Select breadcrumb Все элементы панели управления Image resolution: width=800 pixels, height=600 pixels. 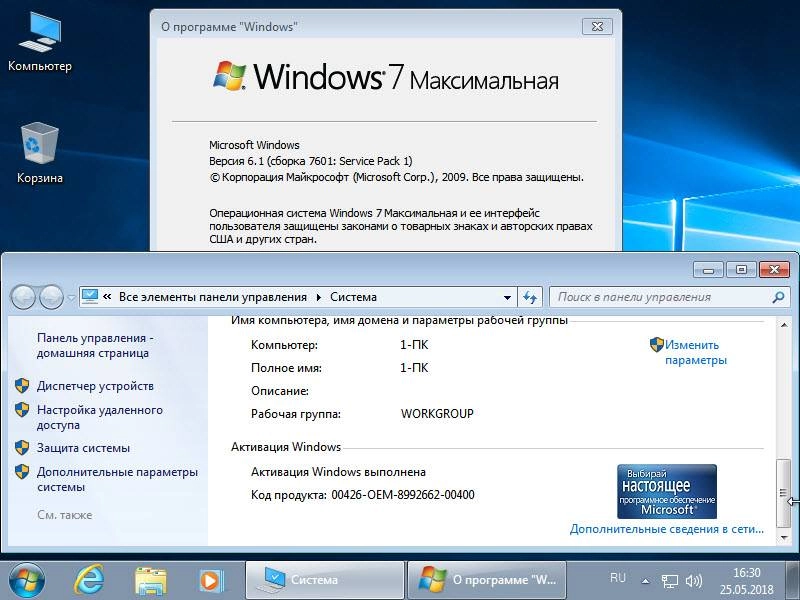pos(213,297)
